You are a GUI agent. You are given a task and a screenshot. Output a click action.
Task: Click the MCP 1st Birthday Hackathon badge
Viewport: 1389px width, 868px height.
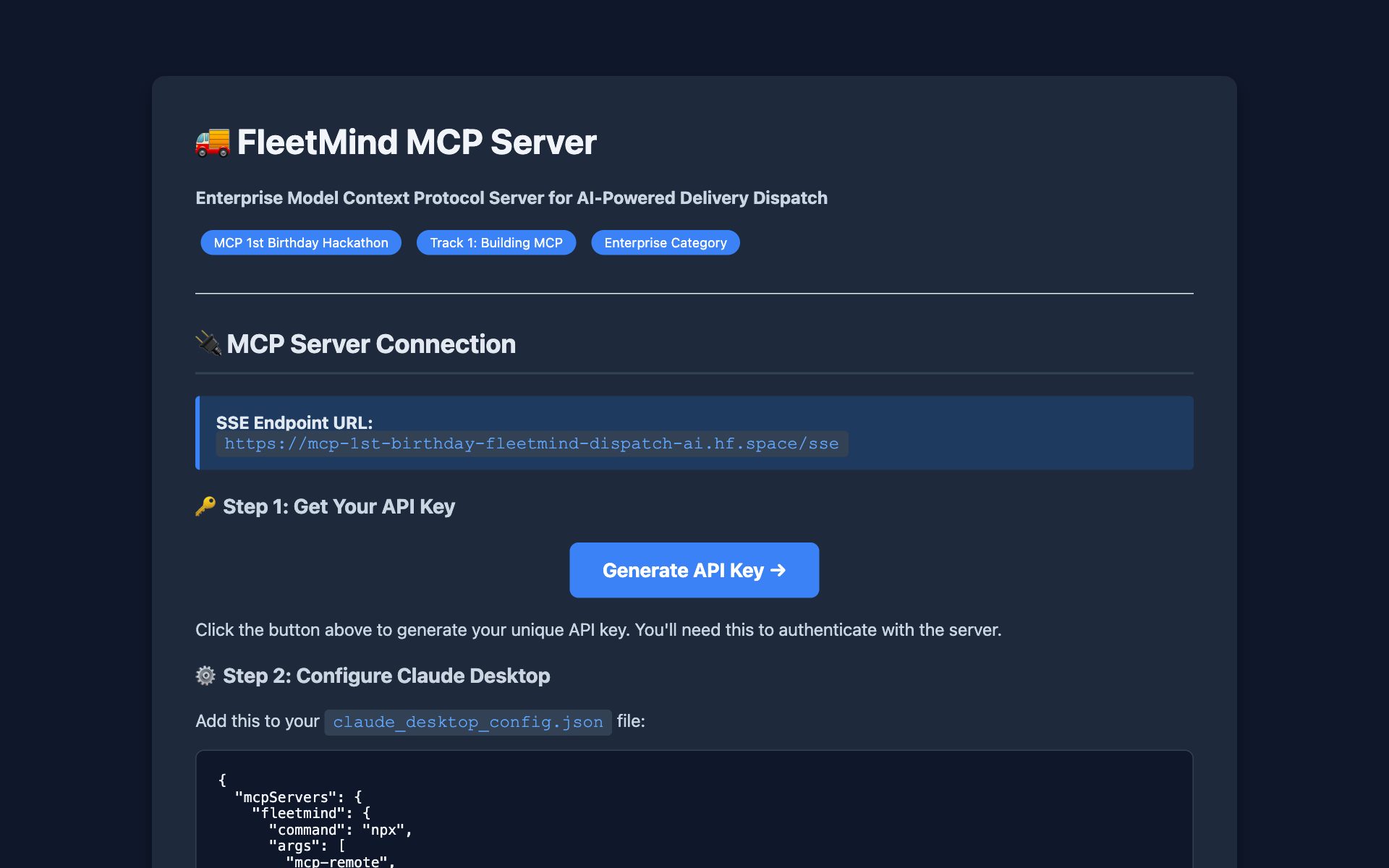coord(301,243)
